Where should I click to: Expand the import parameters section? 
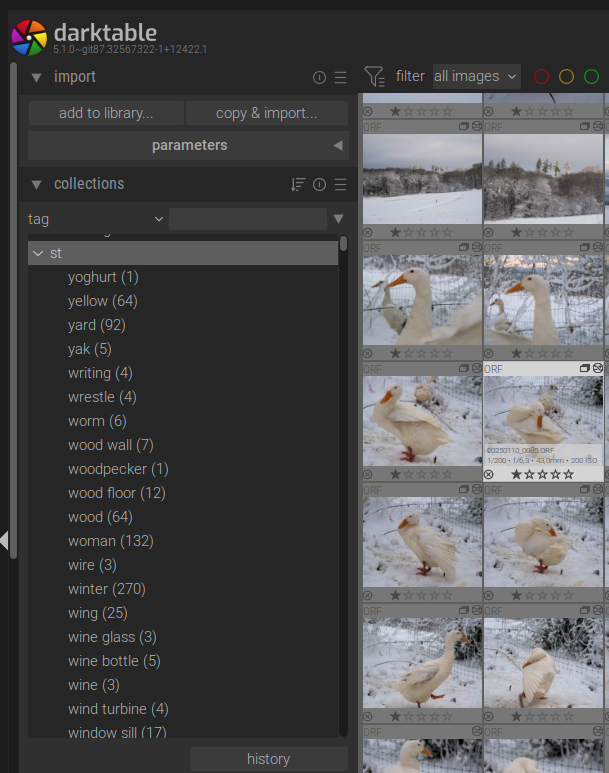point(188,145)
